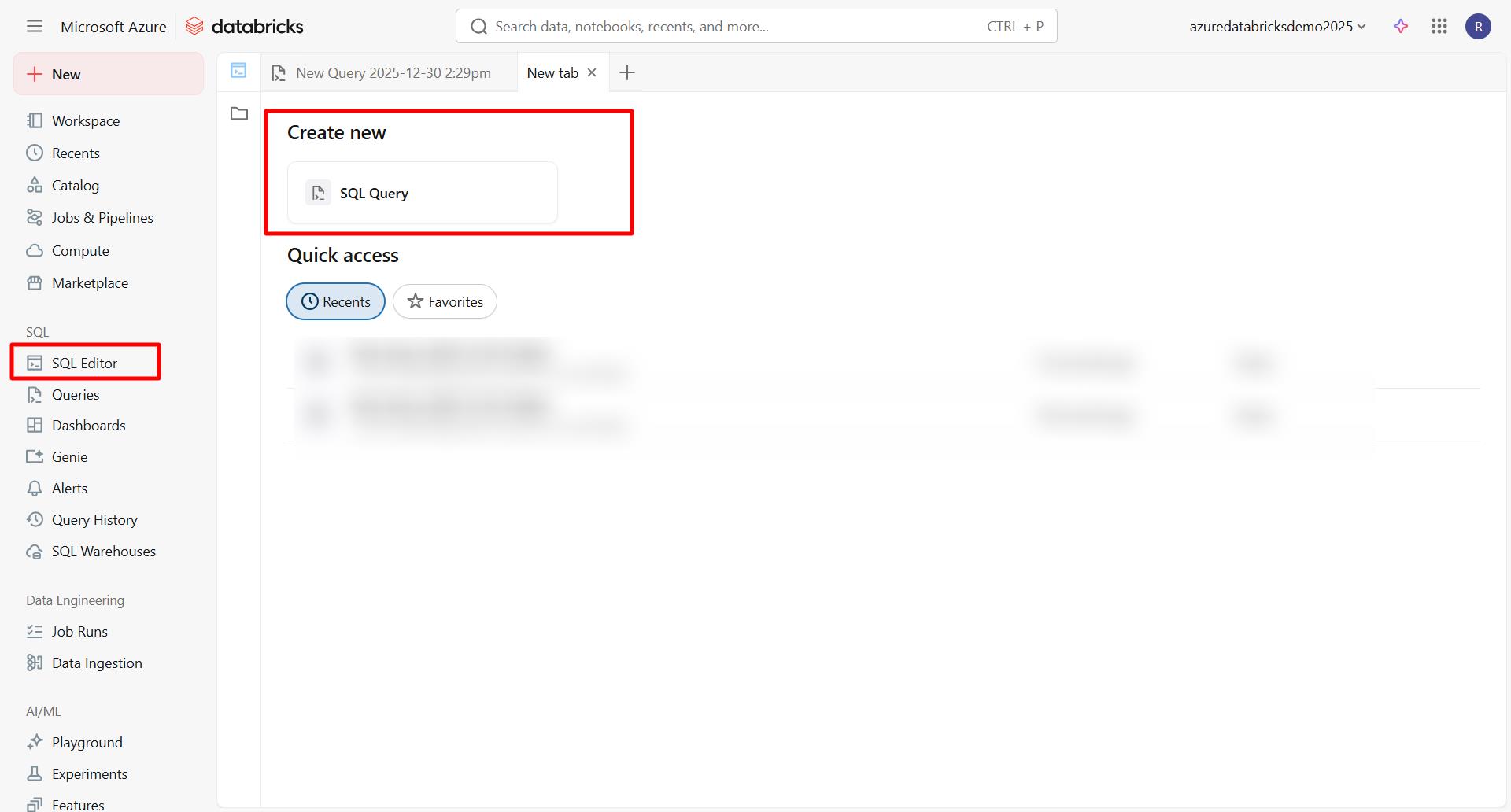Show the Favorites quick access list
Image resolution: width=1511 pixels, height=812 pixels.
point(445,301)
